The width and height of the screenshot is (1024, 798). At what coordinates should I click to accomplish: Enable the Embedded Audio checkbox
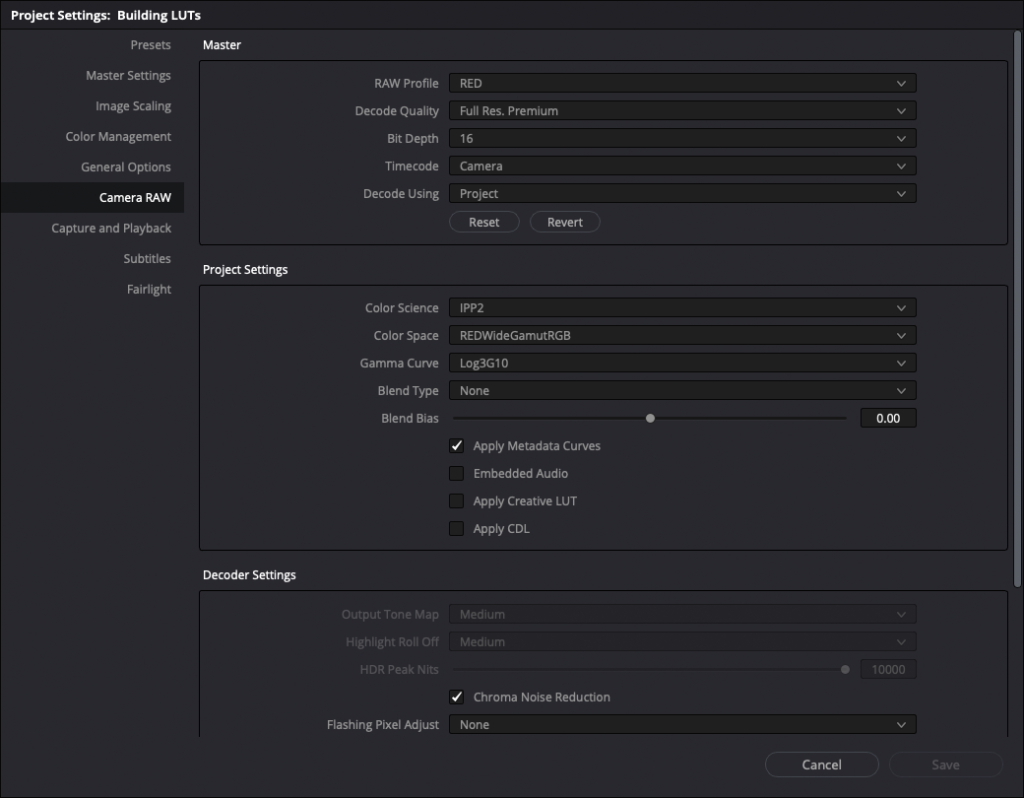pyautogui.click(x=457, y=473)
